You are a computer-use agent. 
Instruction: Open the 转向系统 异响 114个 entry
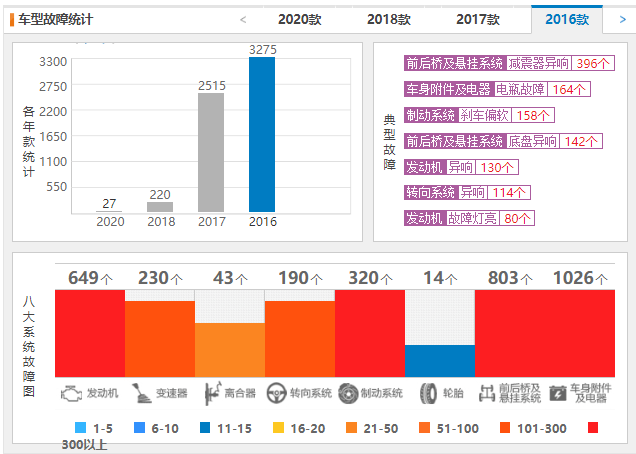pos(467,192)
